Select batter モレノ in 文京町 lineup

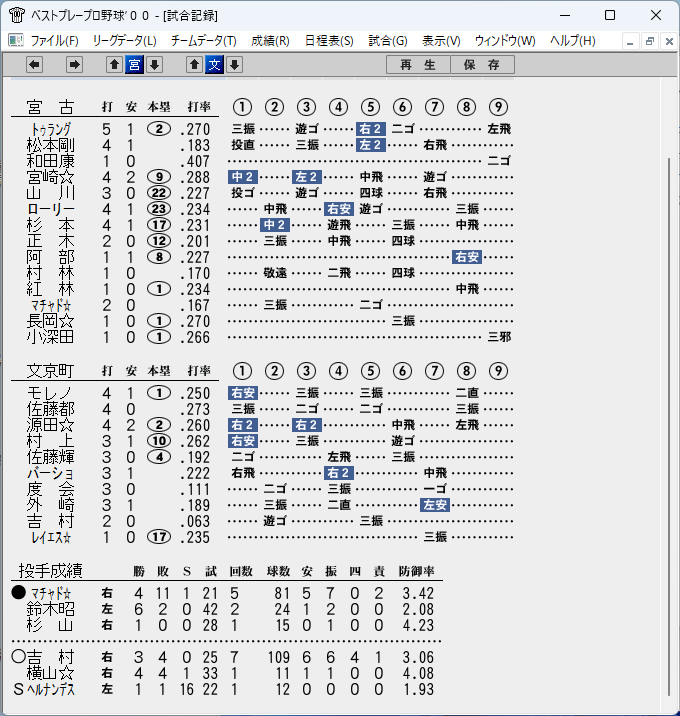click(49, 393)
